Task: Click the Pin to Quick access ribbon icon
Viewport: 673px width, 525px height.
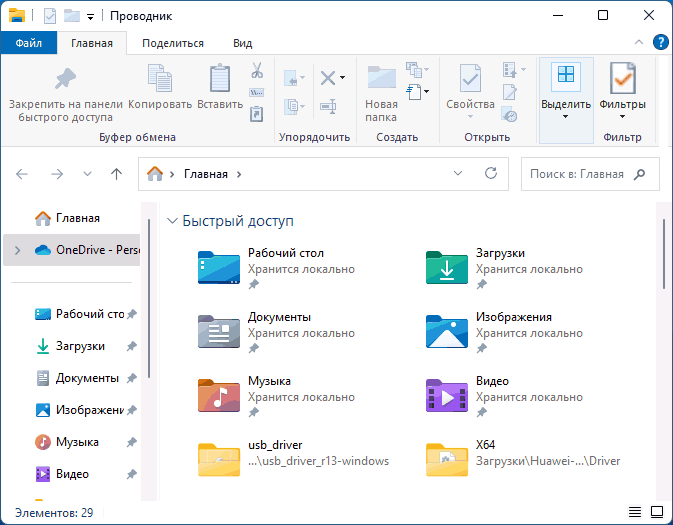Action: (x=65, y=79)
